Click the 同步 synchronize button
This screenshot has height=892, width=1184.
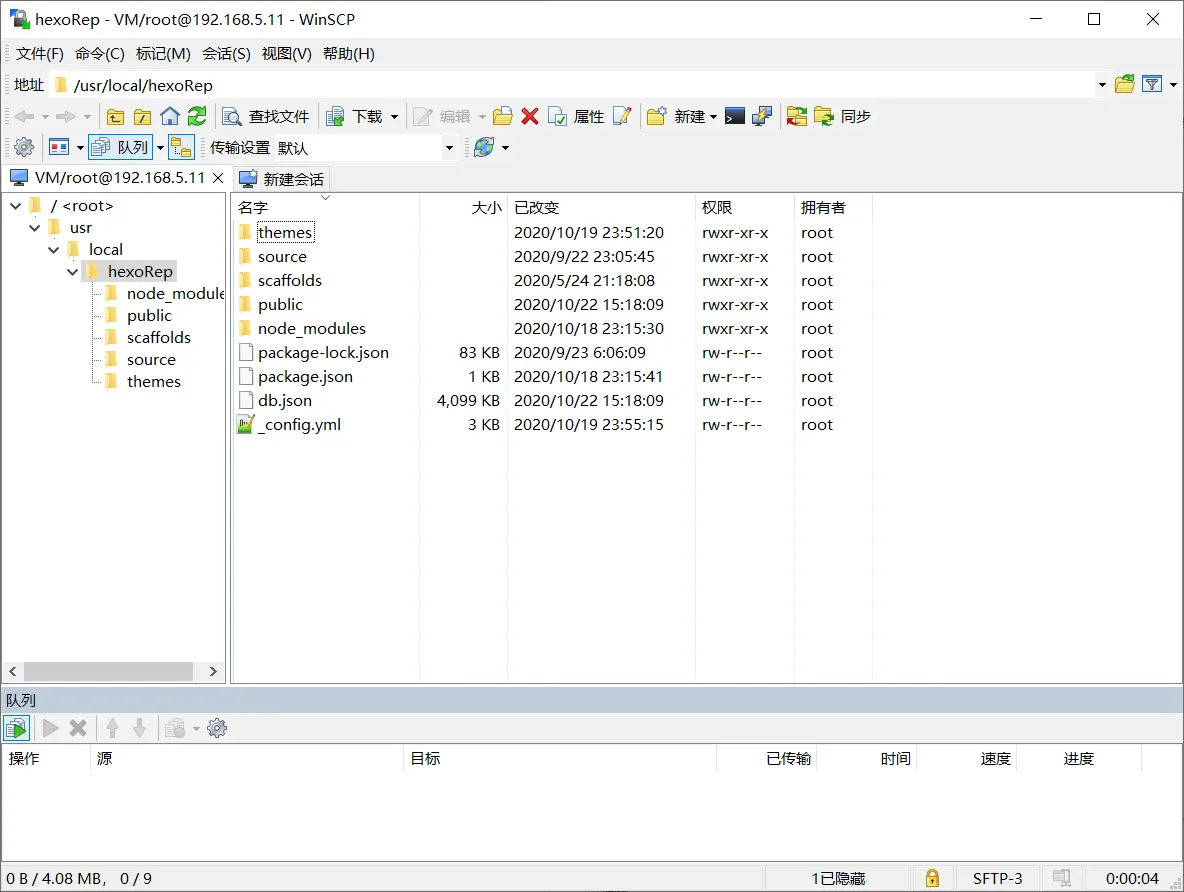(x=845, y=116)
